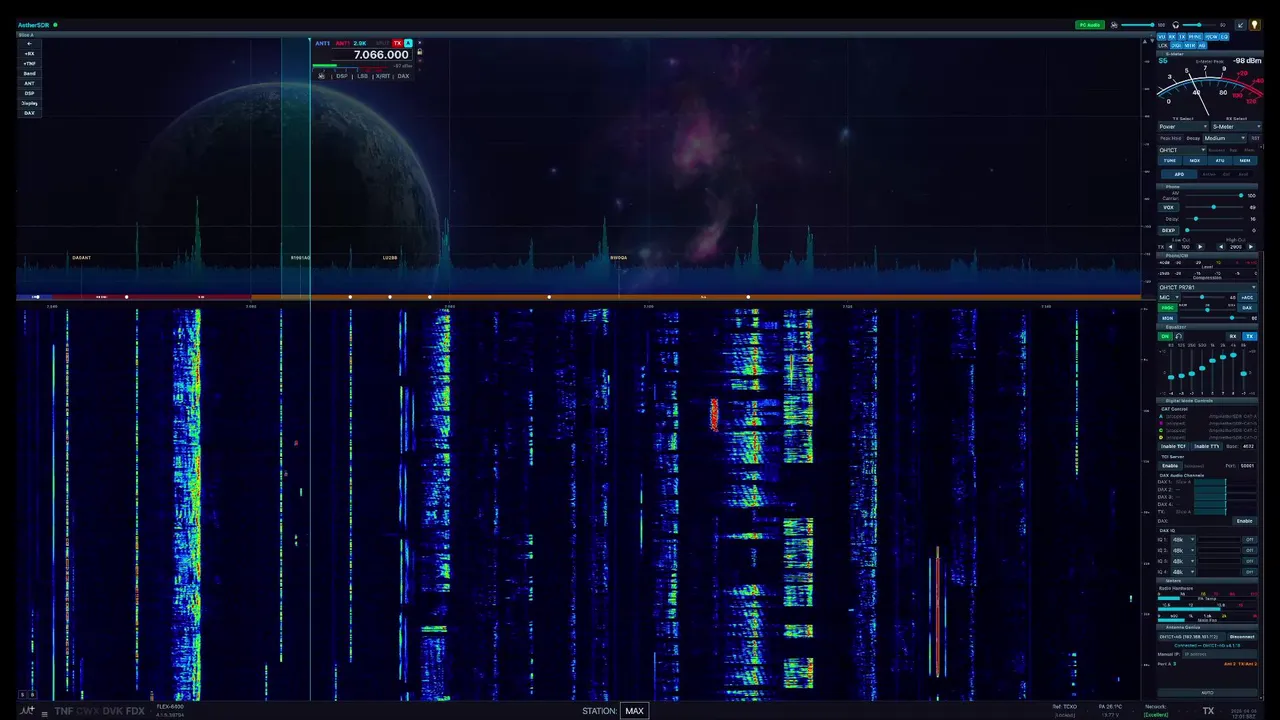Open the IQ 3 48k rate dropdown
The image size is (1280, 720).
click(1183, 561)
